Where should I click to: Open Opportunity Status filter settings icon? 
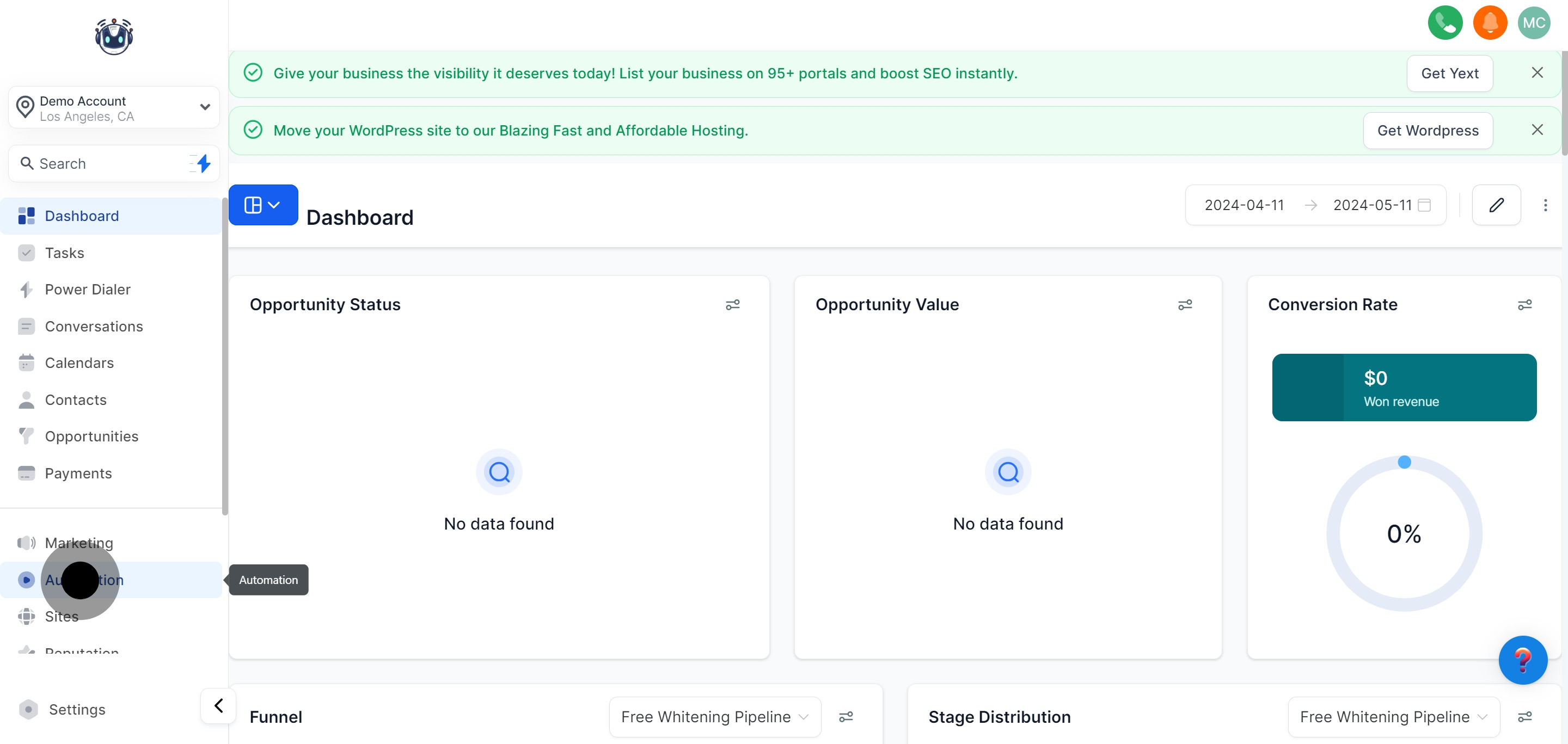click(x=732, y=305)
